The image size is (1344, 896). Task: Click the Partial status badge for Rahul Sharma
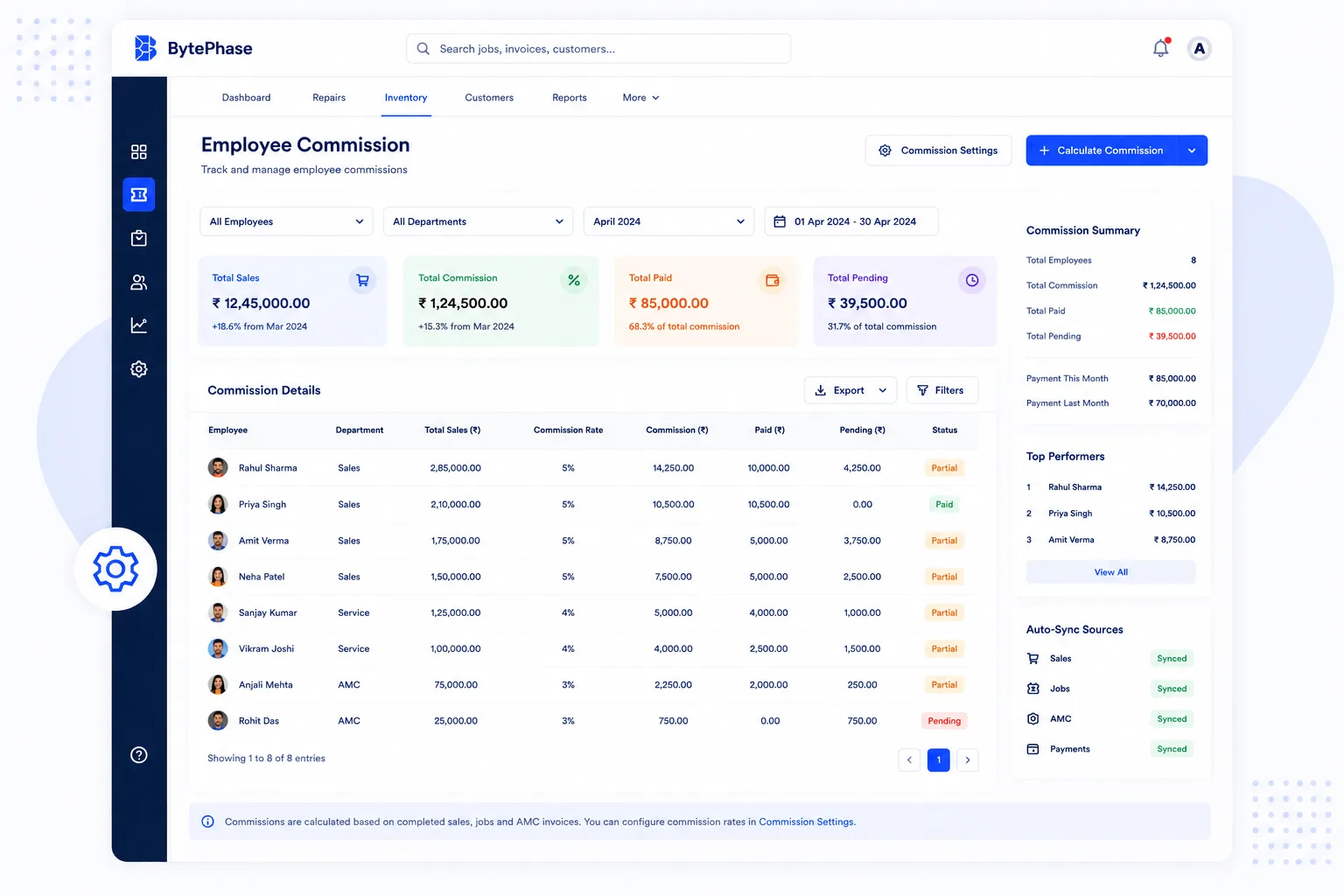[x=944, y=468]
